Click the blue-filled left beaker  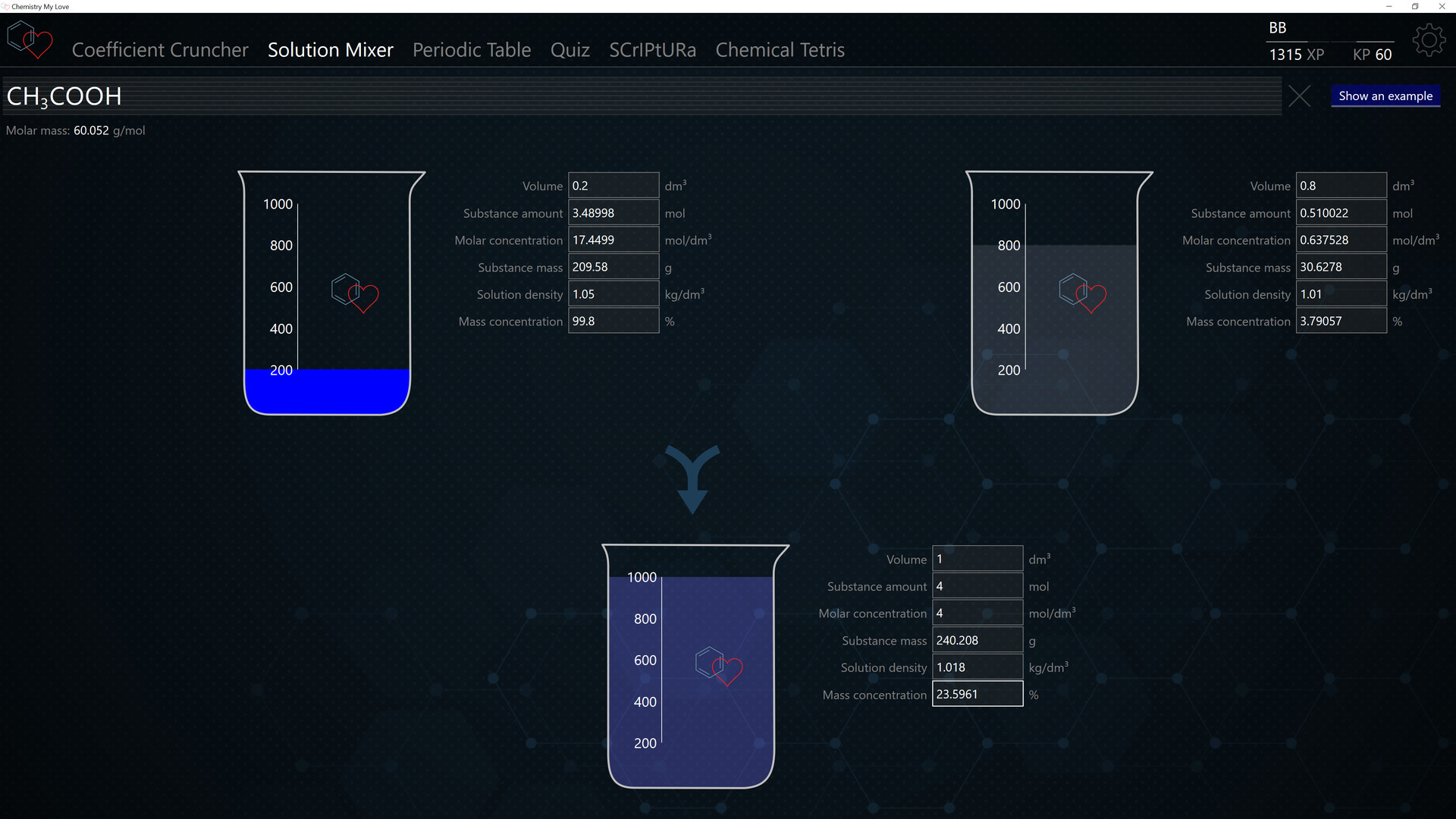point(331,293)
